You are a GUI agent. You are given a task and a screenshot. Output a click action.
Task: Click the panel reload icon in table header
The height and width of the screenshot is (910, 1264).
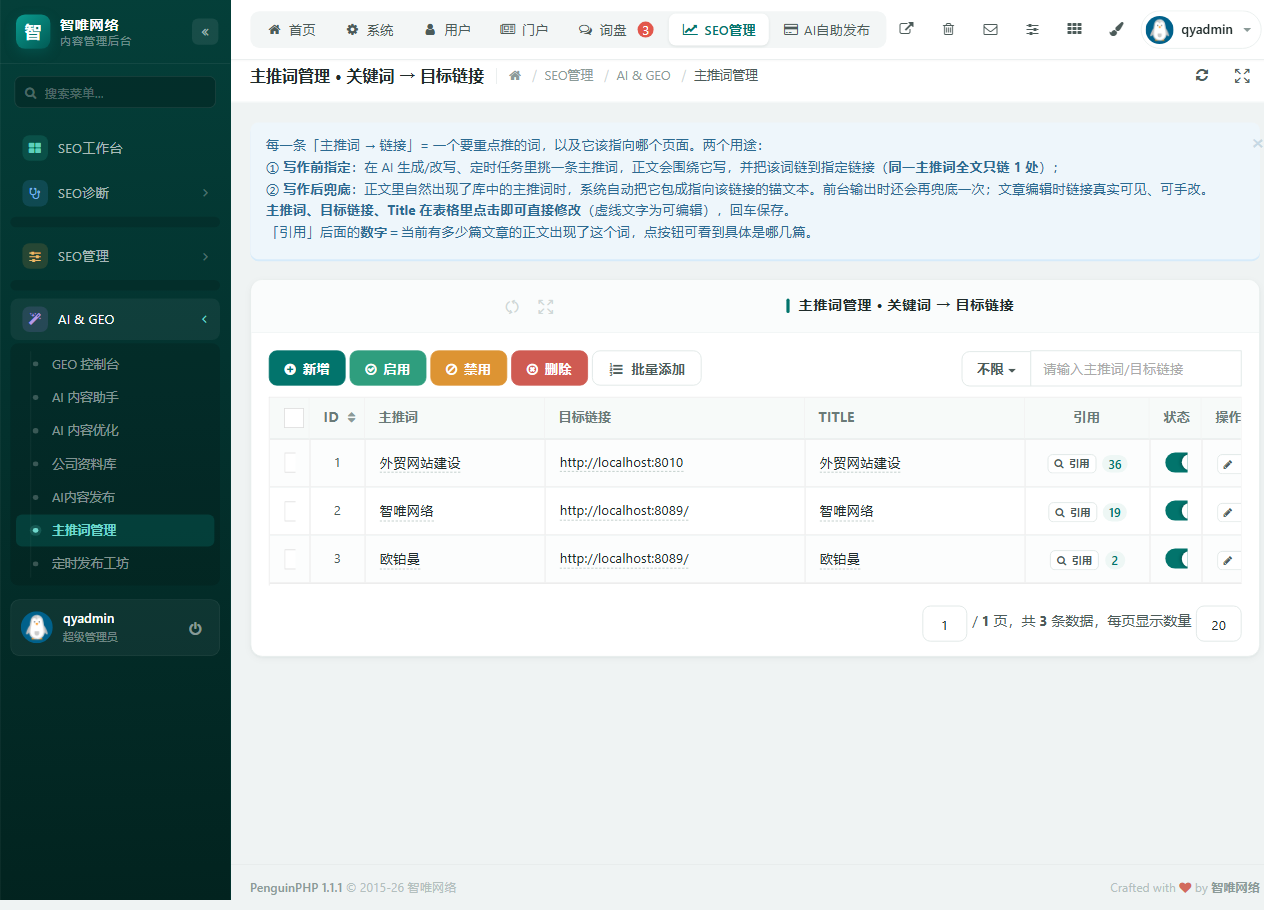coord(512,306)
